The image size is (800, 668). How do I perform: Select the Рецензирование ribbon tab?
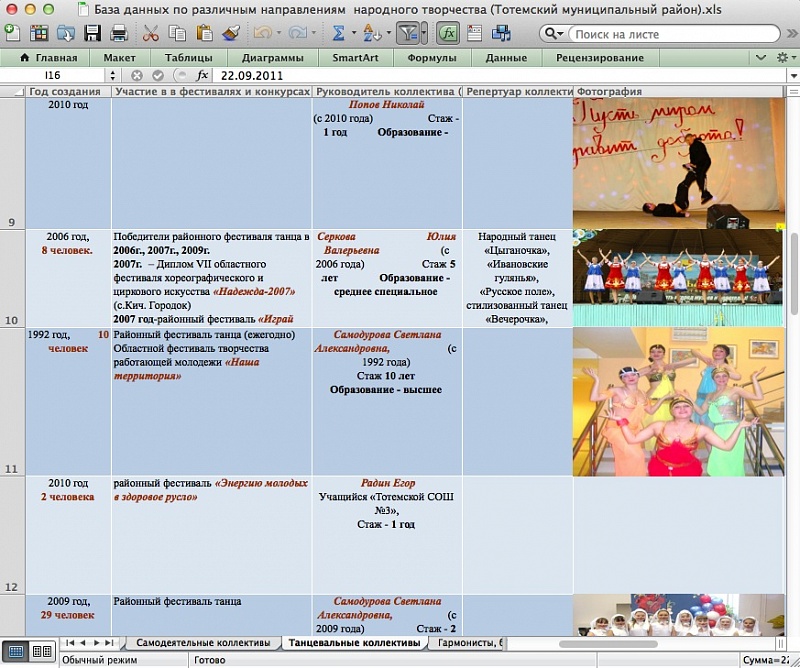click(599, 58)
